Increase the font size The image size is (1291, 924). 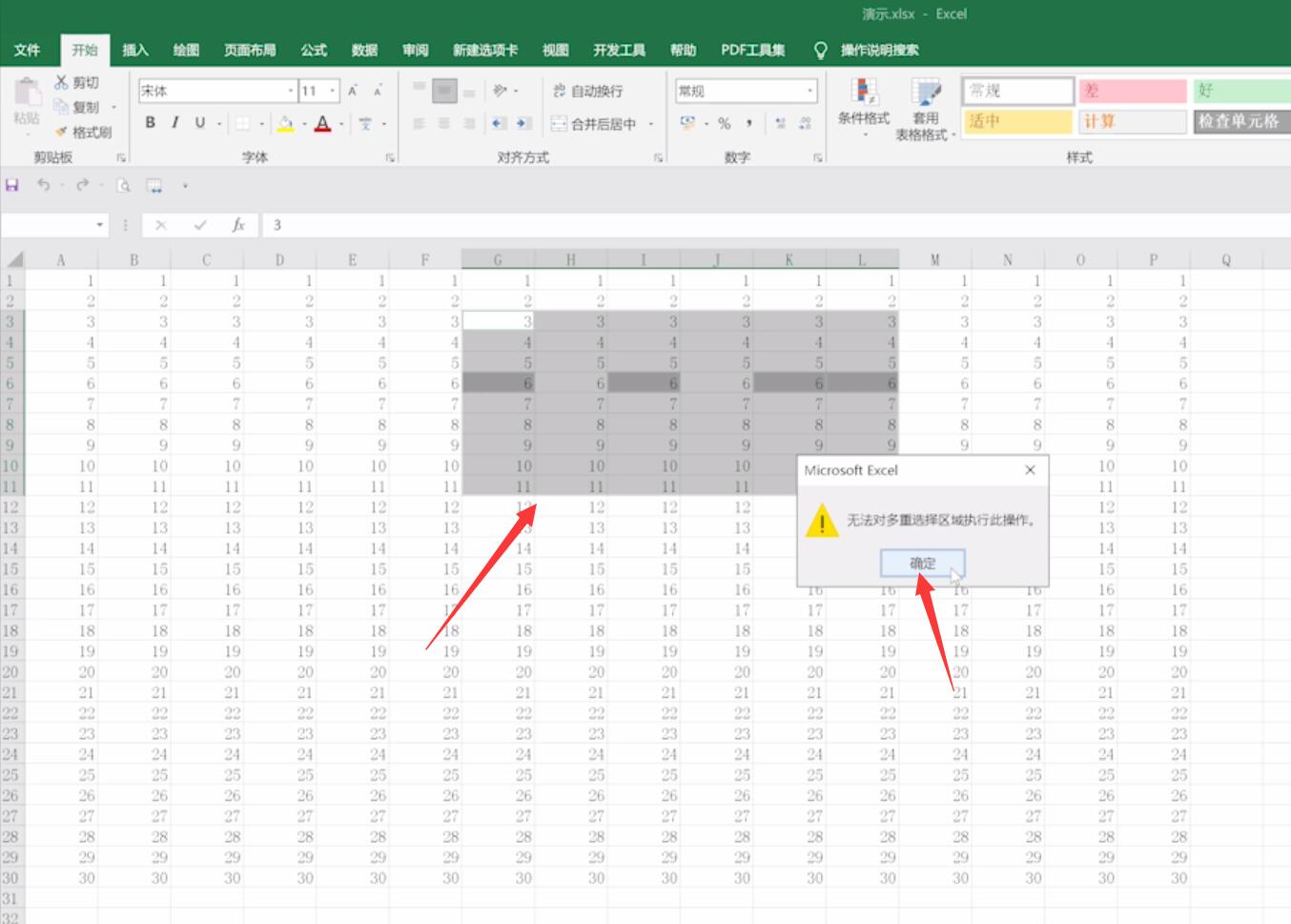coord(353,91)
